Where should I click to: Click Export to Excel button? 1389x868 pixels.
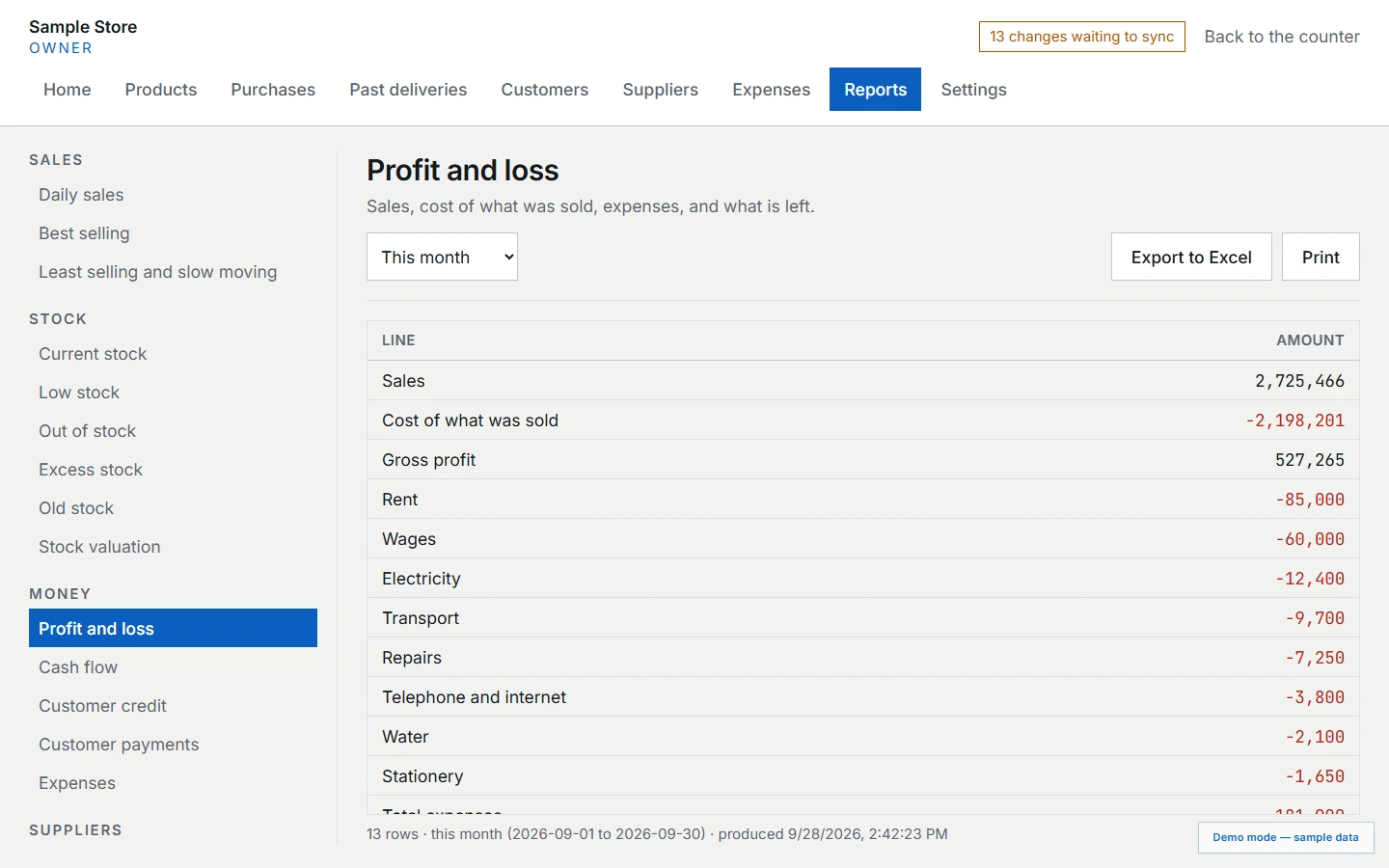point(1191,257)
